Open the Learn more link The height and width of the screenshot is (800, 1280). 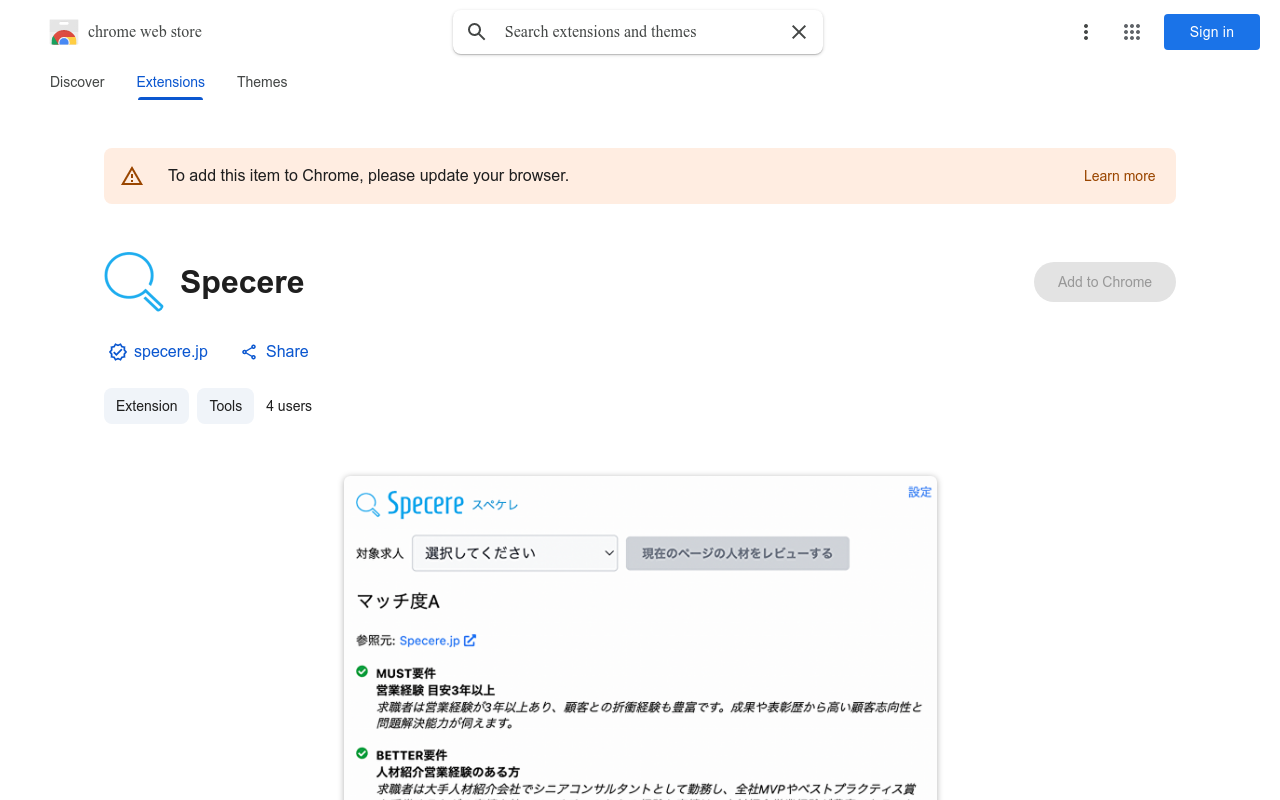point(1119,176)
